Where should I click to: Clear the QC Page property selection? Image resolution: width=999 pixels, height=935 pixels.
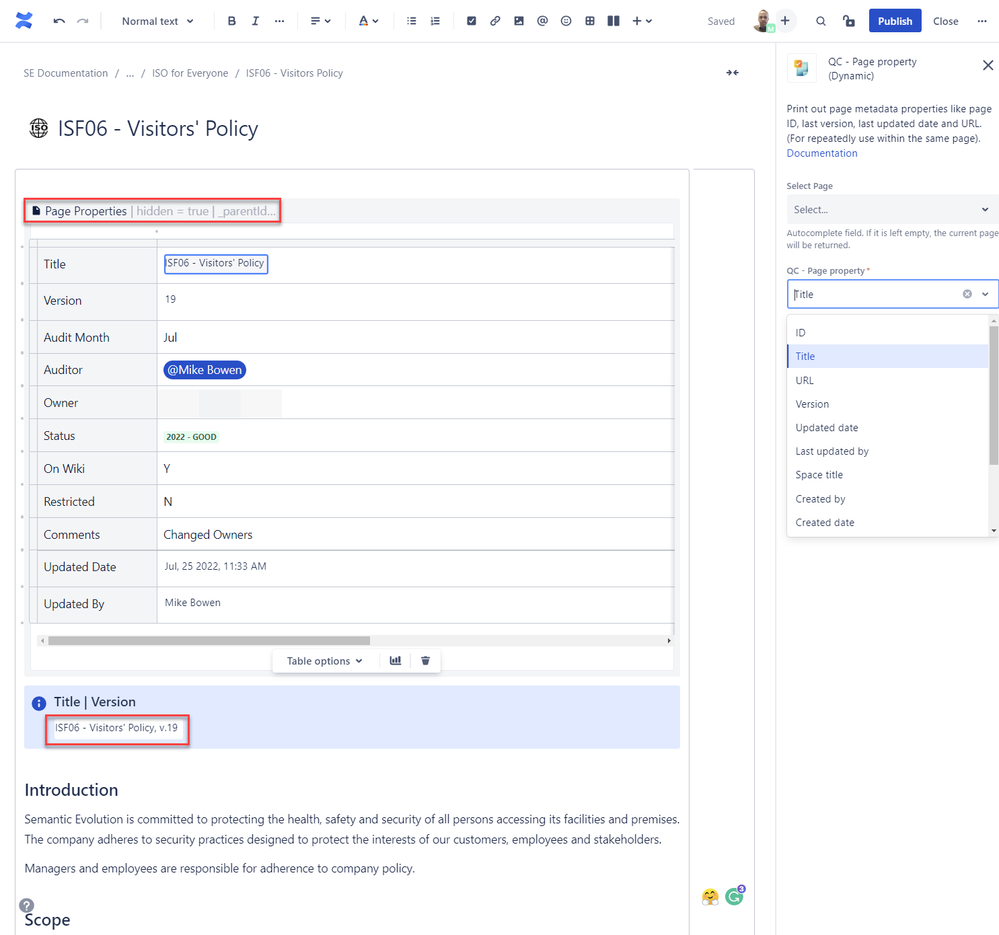pyautogui.click(x=967, y=294)
